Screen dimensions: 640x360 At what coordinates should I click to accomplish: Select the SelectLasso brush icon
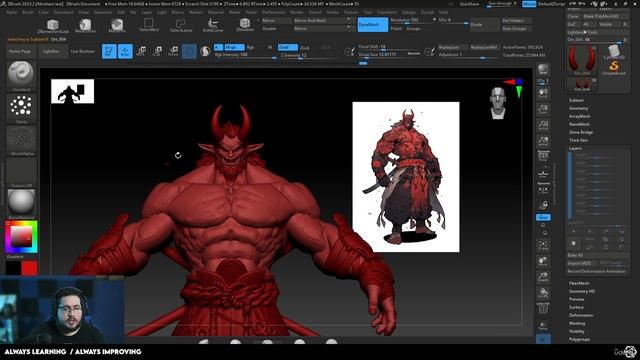point(181,25)
